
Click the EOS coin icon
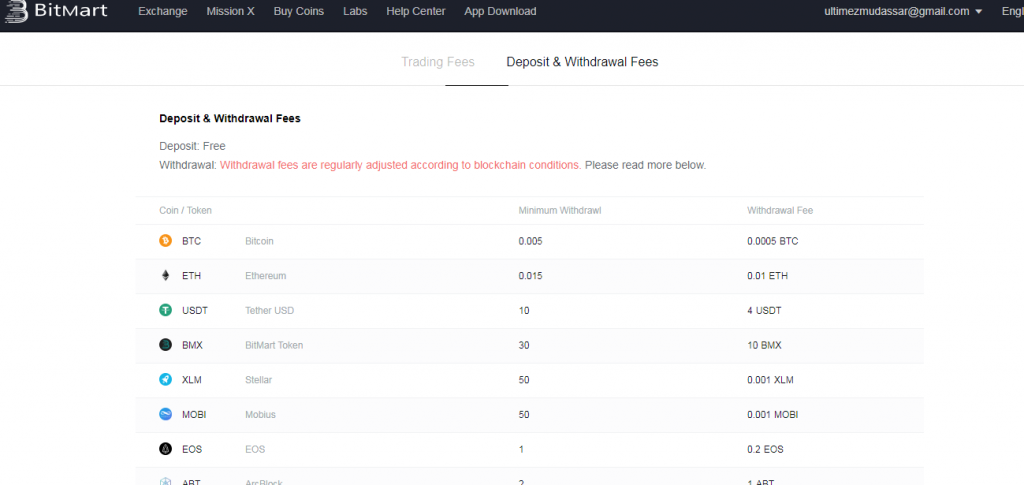(x=165, y=449)
